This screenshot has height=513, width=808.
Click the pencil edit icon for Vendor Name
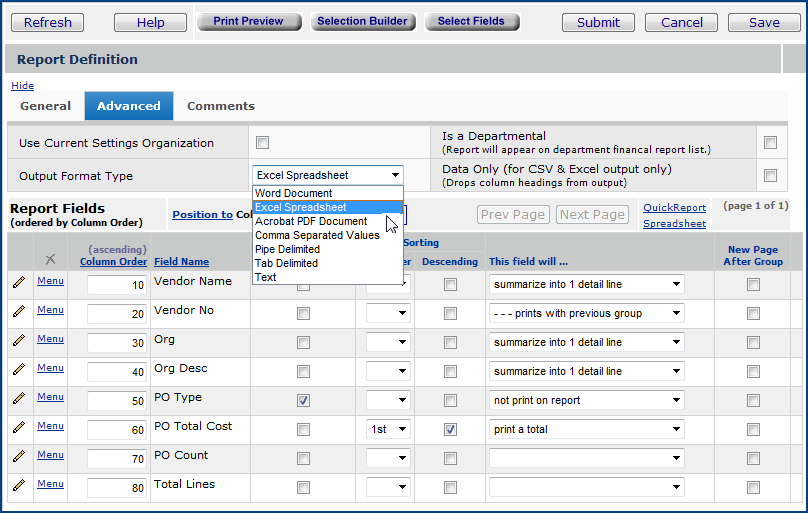coord(19,283)
